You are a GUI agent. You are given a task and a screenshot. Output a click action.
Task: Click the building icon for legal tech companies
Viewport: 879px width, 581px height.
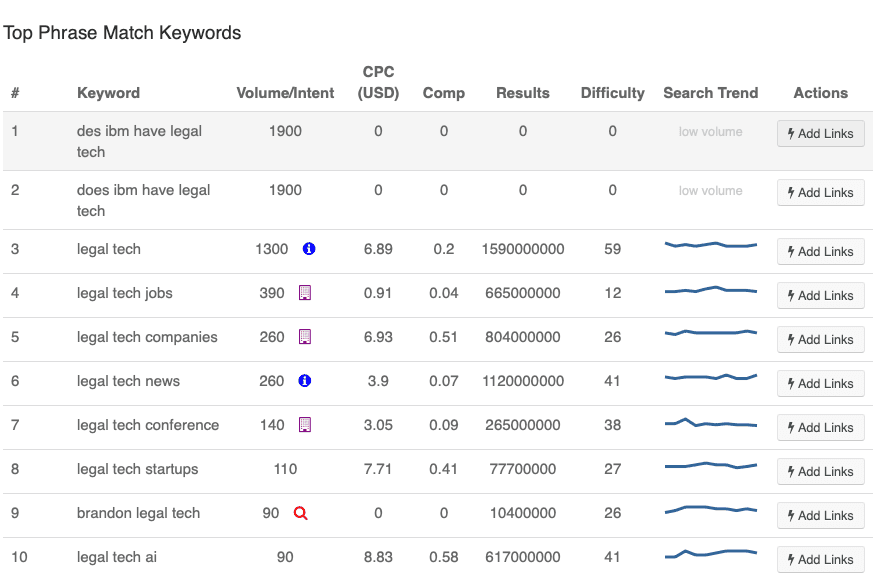coord(305,337)
